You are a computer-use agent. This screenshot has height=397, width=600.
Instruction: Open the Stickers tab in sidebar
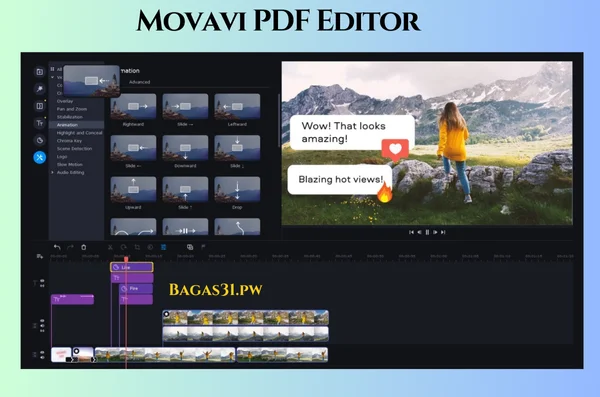(39, 140)
